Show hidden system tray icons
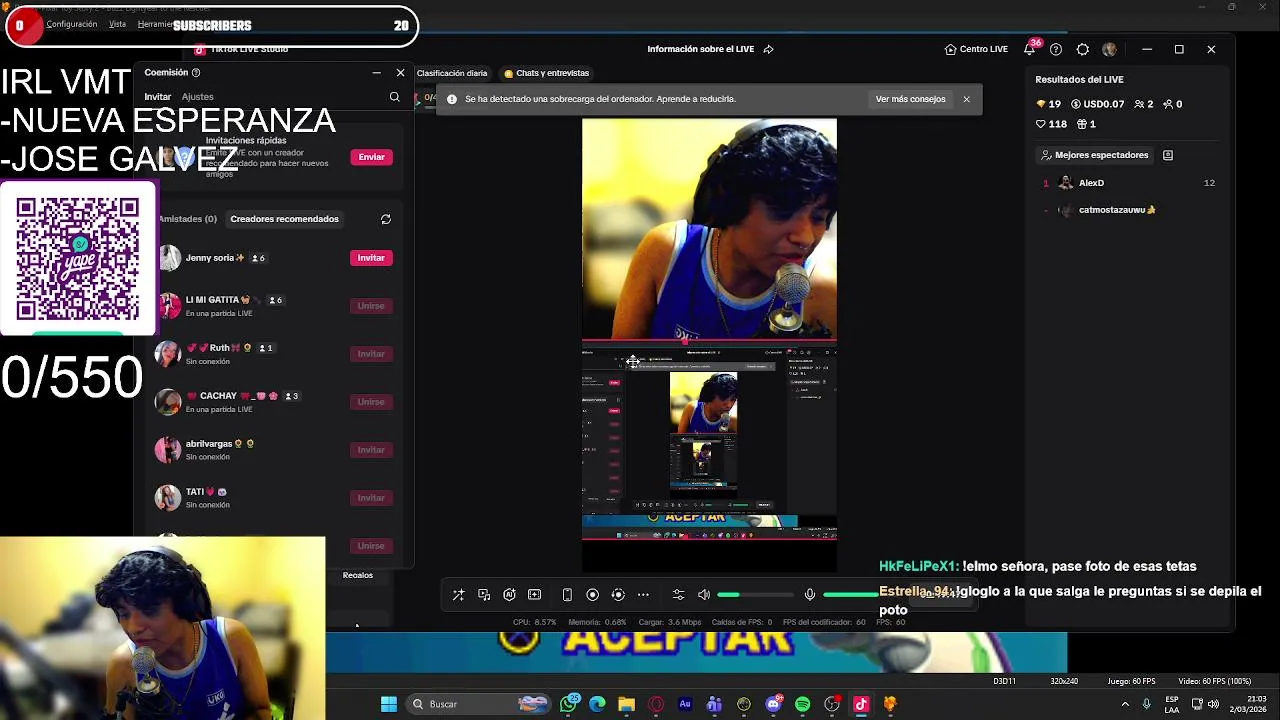Screen dimensions: 1280x720 tap(1125, 704)
